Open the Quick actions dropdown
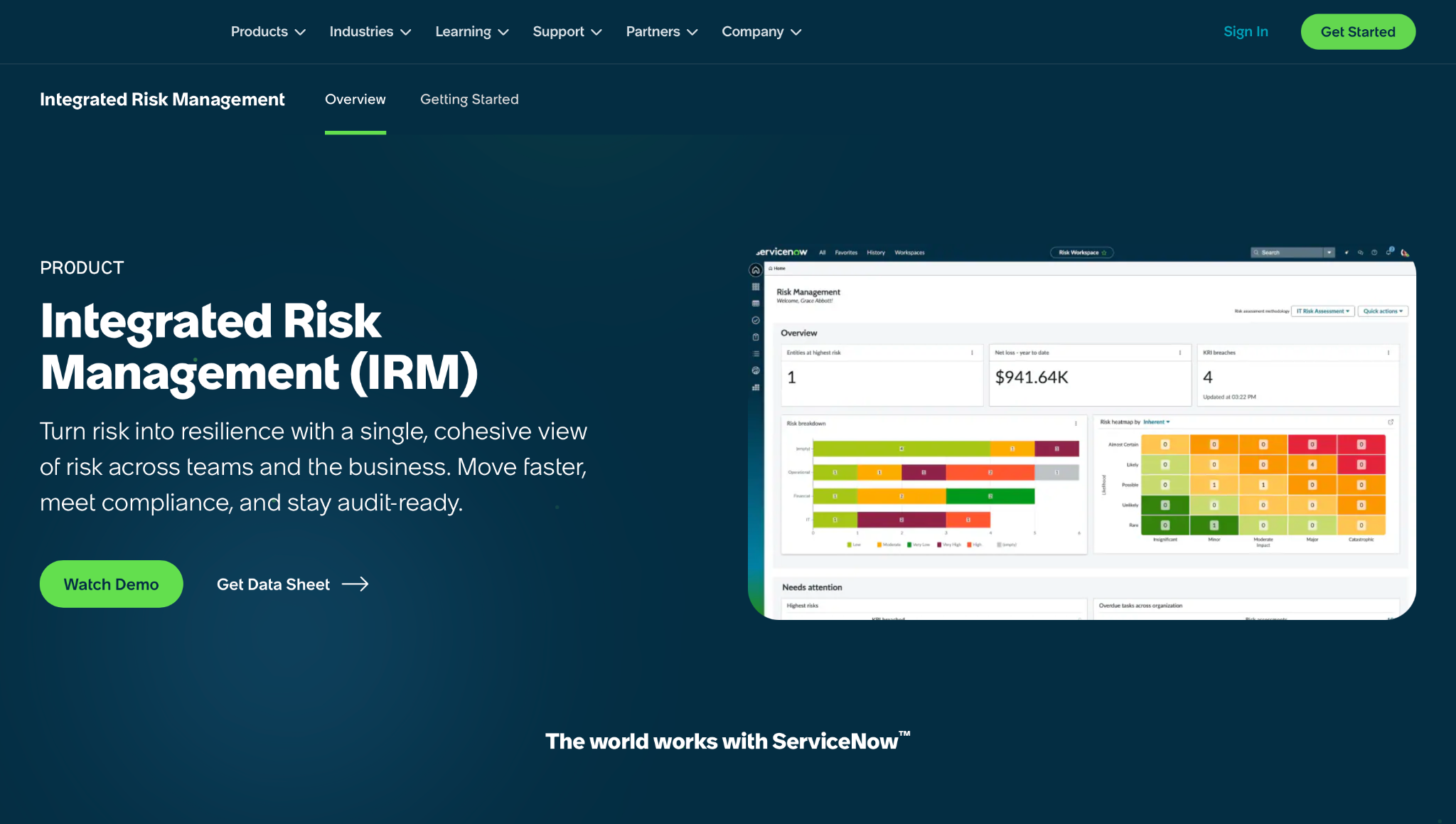The height and width of the screenshot is (824, 1456). click(1383, 311)
